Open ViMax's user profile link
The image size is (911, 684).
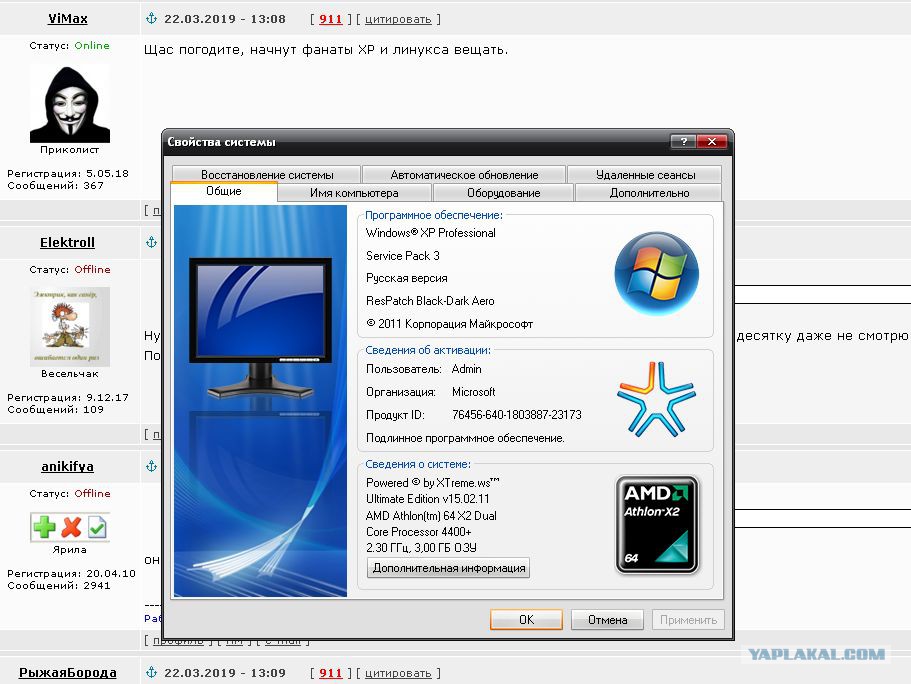[67, 19]
